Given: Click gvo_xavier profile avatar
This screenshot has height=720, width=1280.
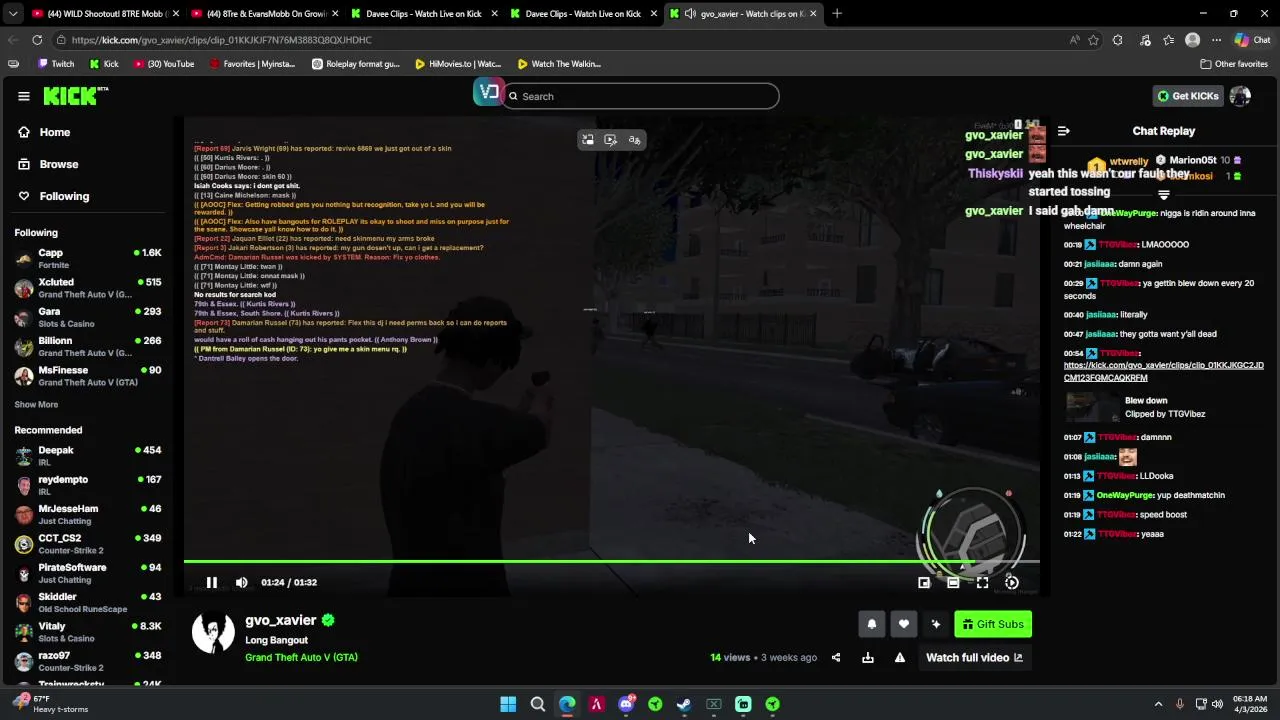Looking at the screenshot, I should [213, 633].
